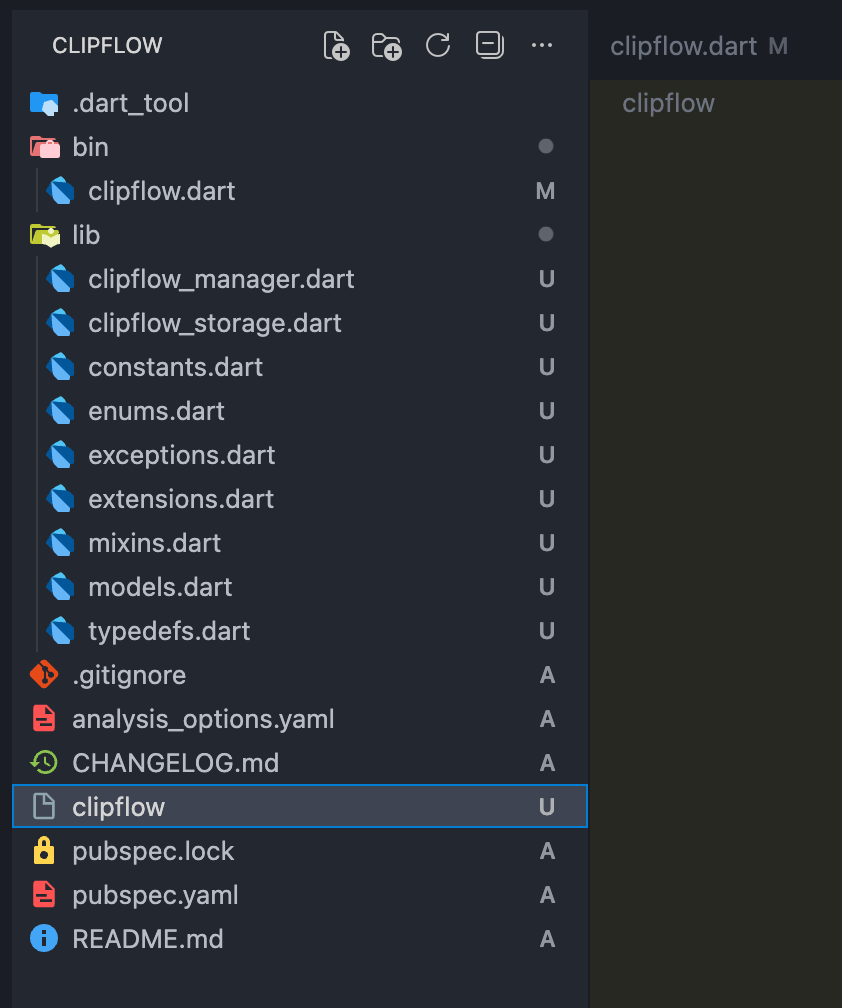Open the CHANGELOG.md file
The width and height of the screenshot is (842, 1008).
pos(175,763)
